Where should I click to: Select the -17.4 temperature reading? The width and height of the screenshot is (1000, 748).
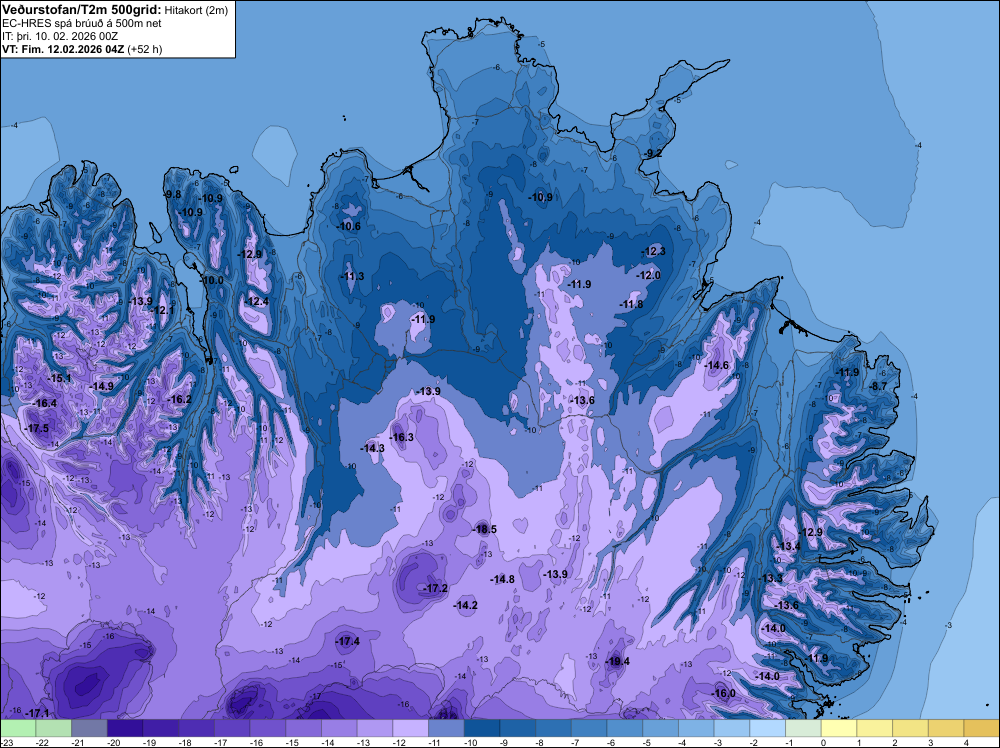[348, 642]
